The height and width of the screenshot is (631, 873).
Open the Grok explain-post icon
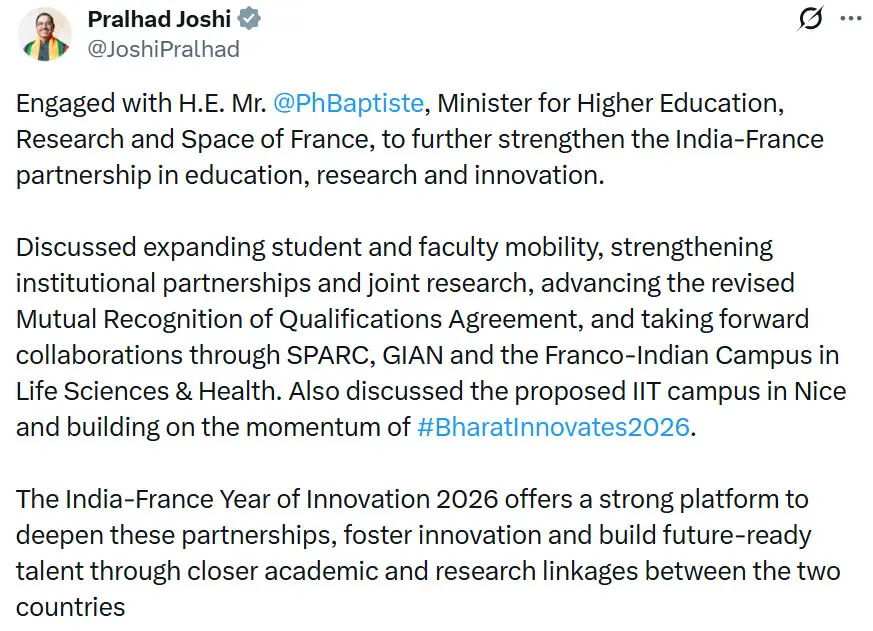[810, 19]
